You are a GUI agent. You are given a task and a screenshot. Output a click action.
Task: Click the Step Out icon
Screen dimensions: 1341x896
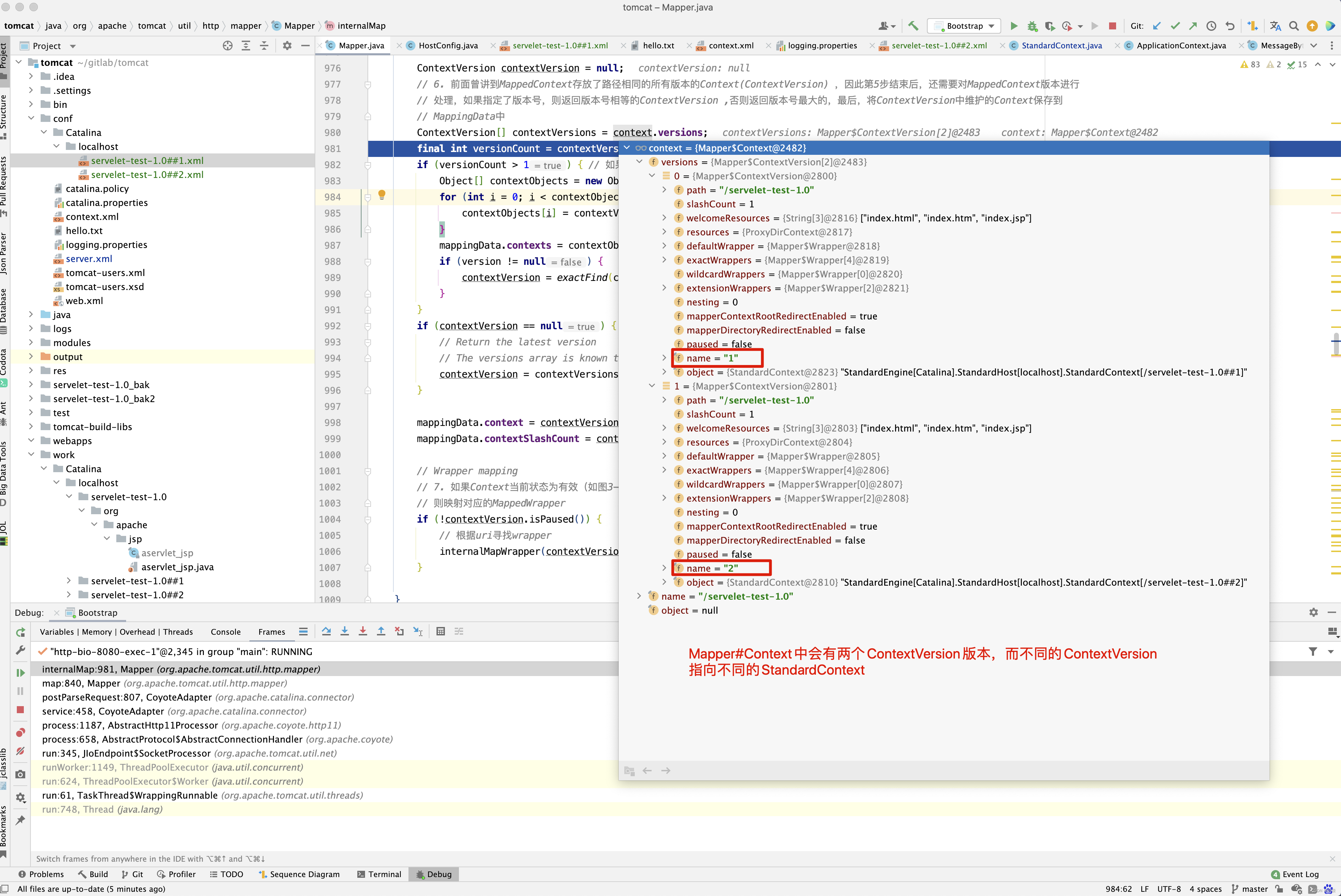point(381,632)
